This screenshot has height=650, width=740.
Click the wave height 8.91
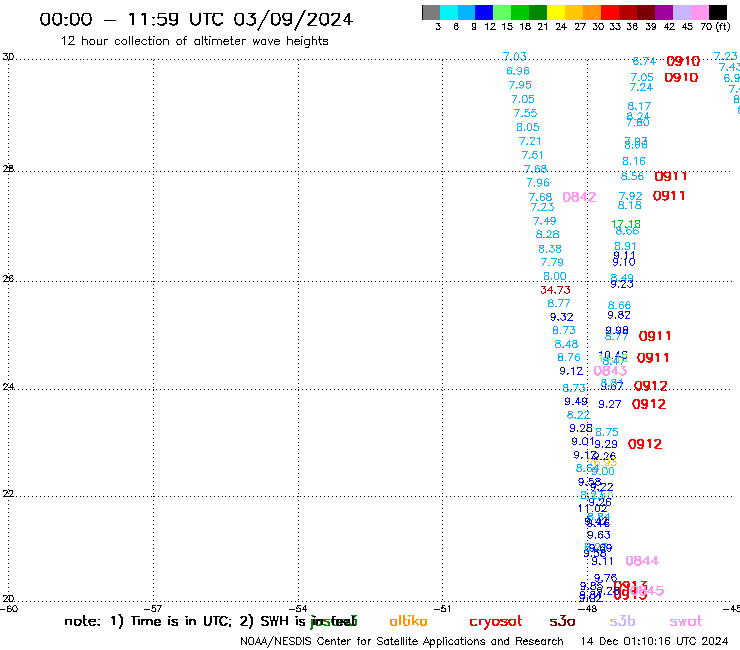(x=625, y=246)
